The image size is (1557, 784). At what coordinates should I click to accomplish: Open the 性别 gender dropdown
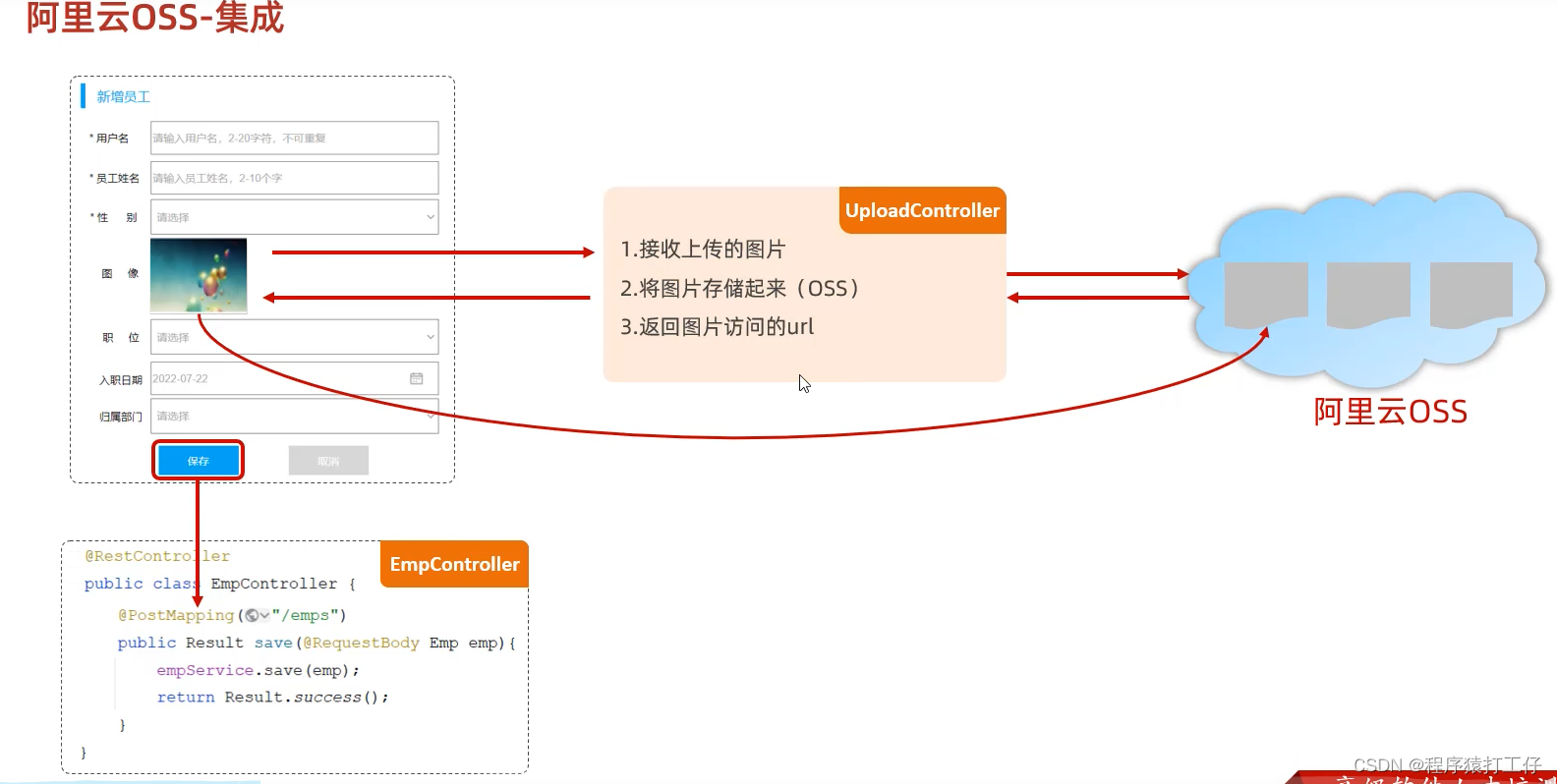[x=294, y=217]
